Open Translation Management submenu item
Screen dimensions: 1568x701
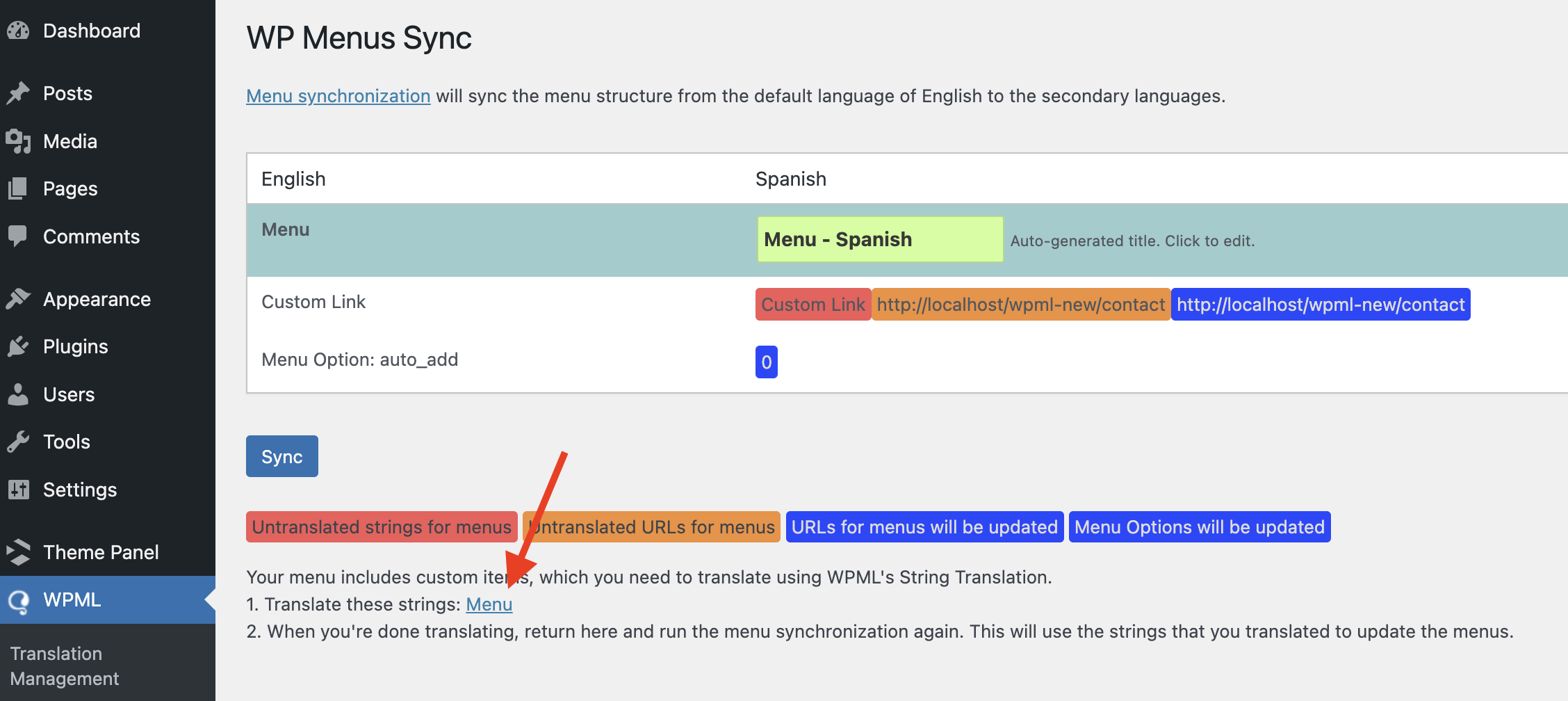click(65, 666)
